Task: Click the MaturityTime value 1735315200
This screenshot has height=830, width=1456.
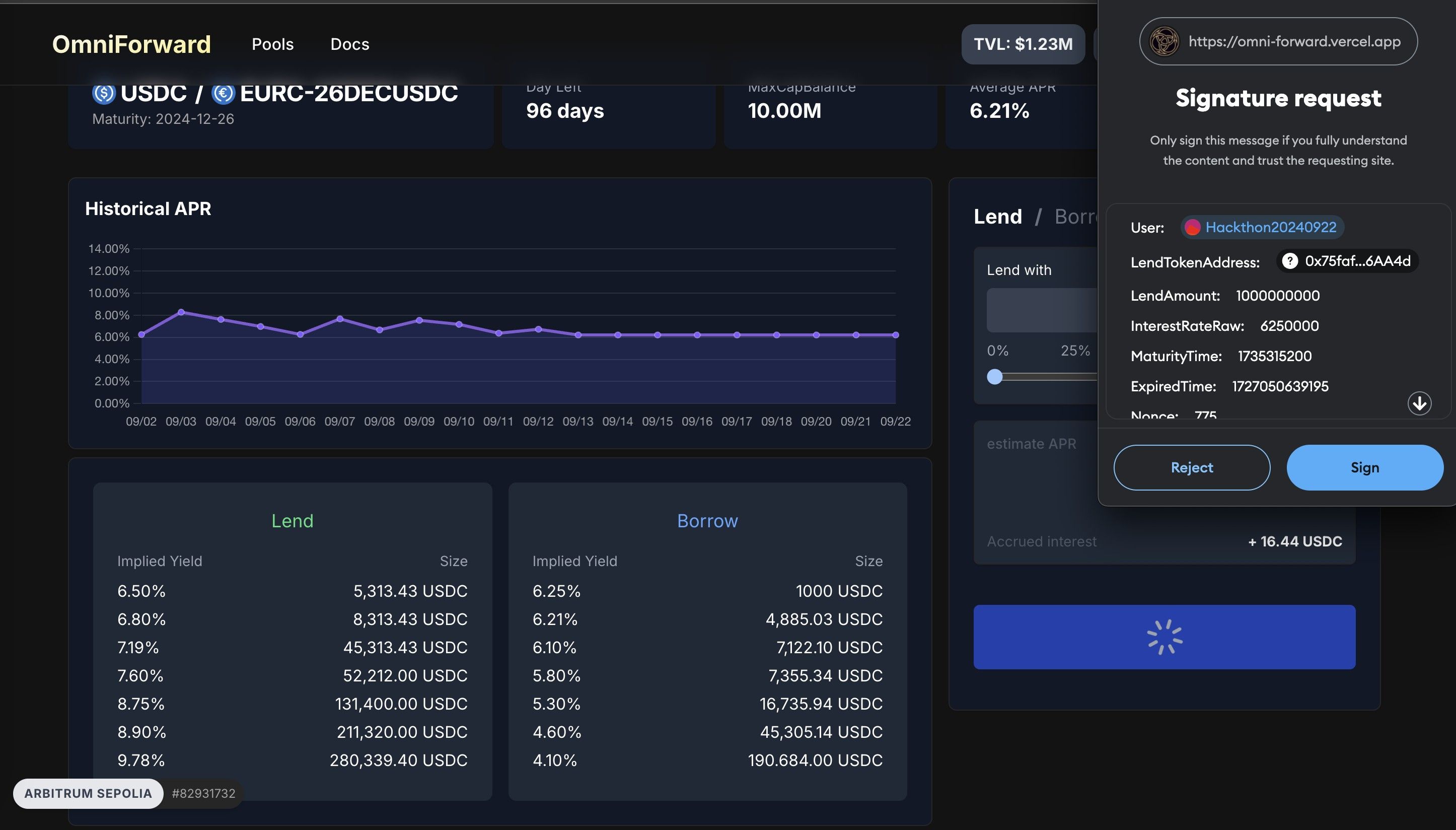Action: tap(1274, 356)
